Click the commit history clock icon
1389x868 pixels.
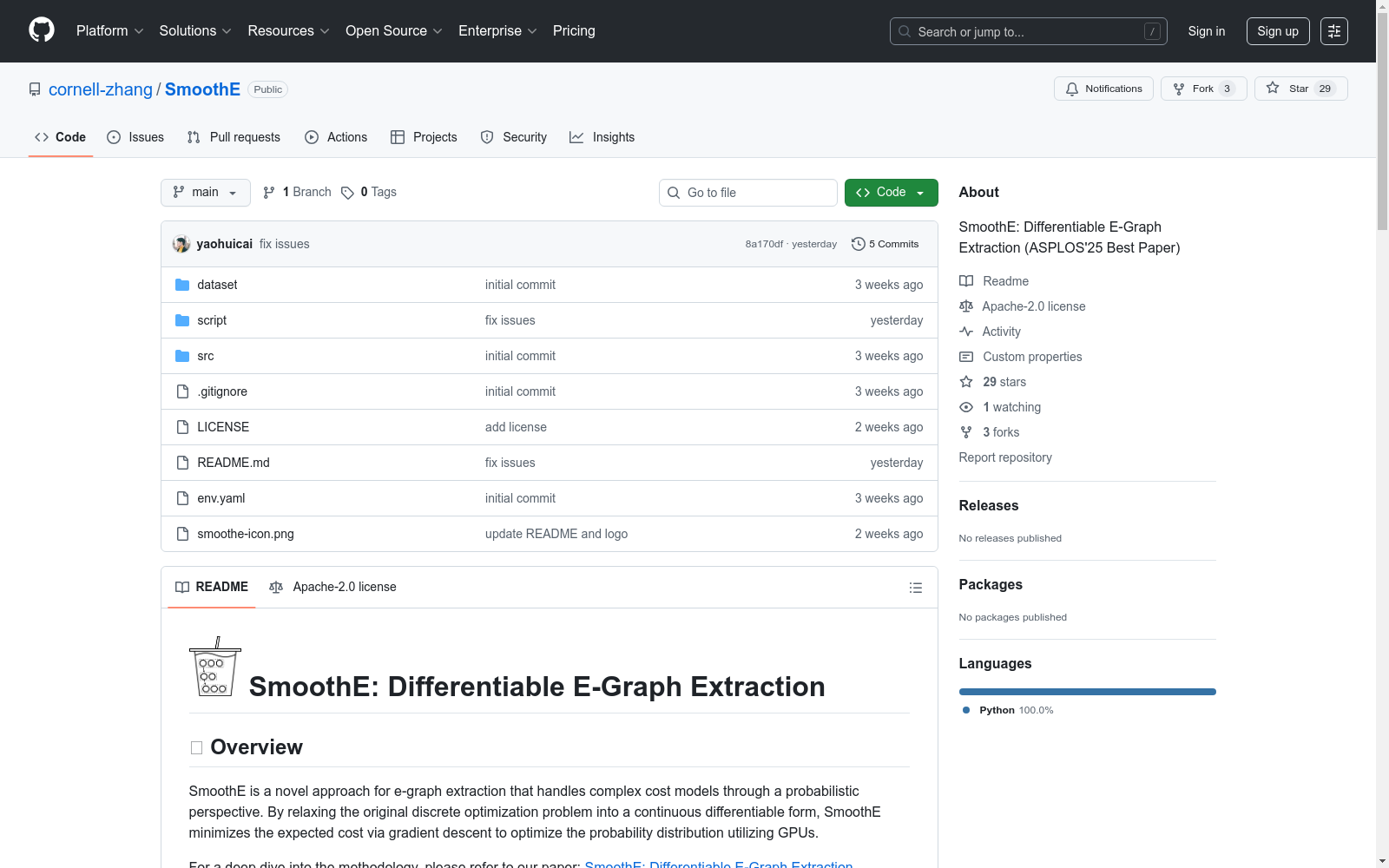pos(859,244)
